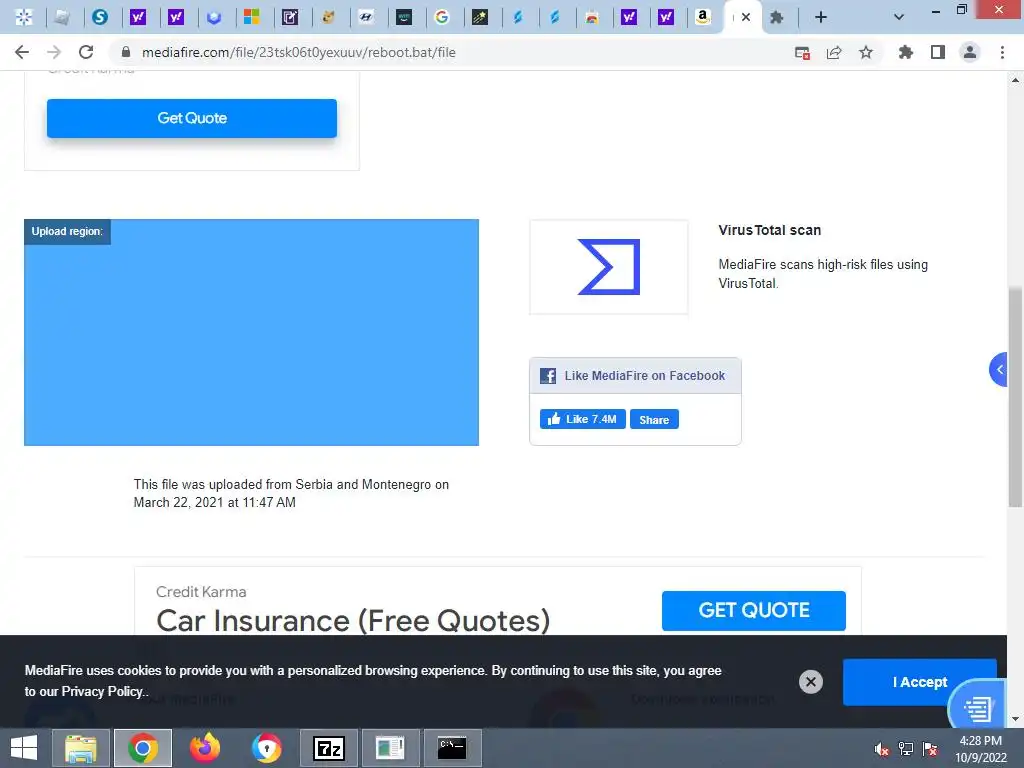Click the scrollbar up arrow
Viewport: 1024px width, 768px height.
click(x=1015, y=80)
